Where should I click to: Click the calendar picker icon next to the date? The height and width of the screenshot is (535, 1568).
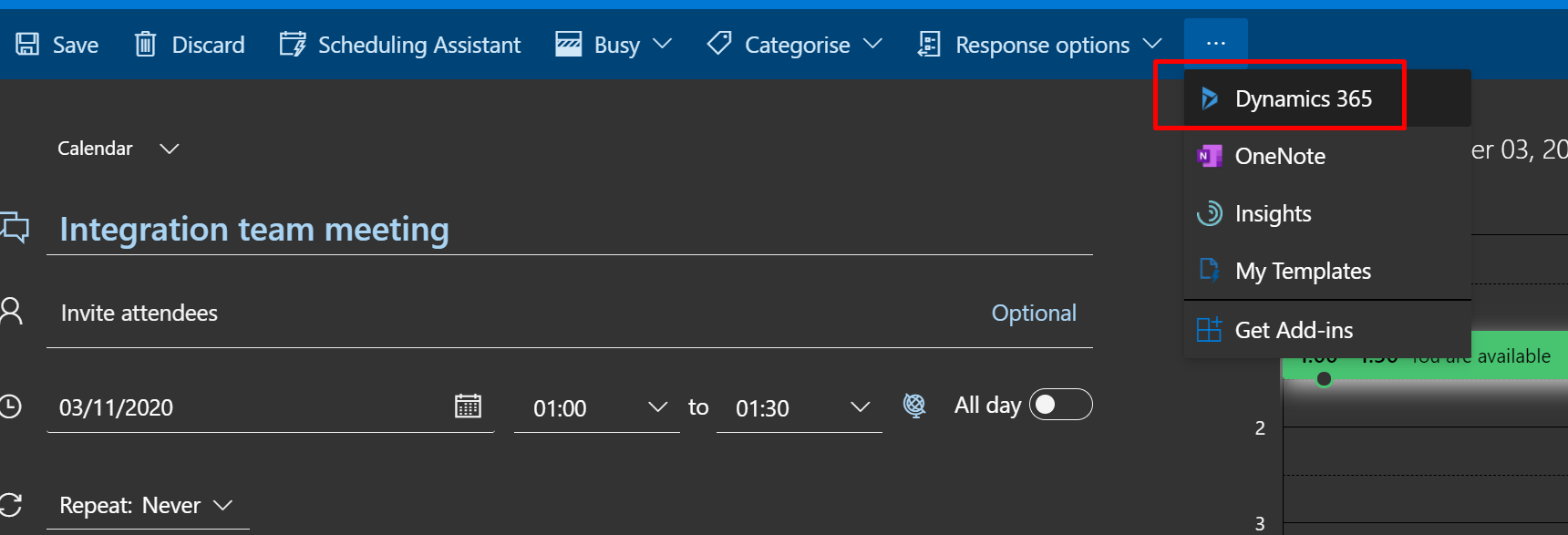coord(469,406)
